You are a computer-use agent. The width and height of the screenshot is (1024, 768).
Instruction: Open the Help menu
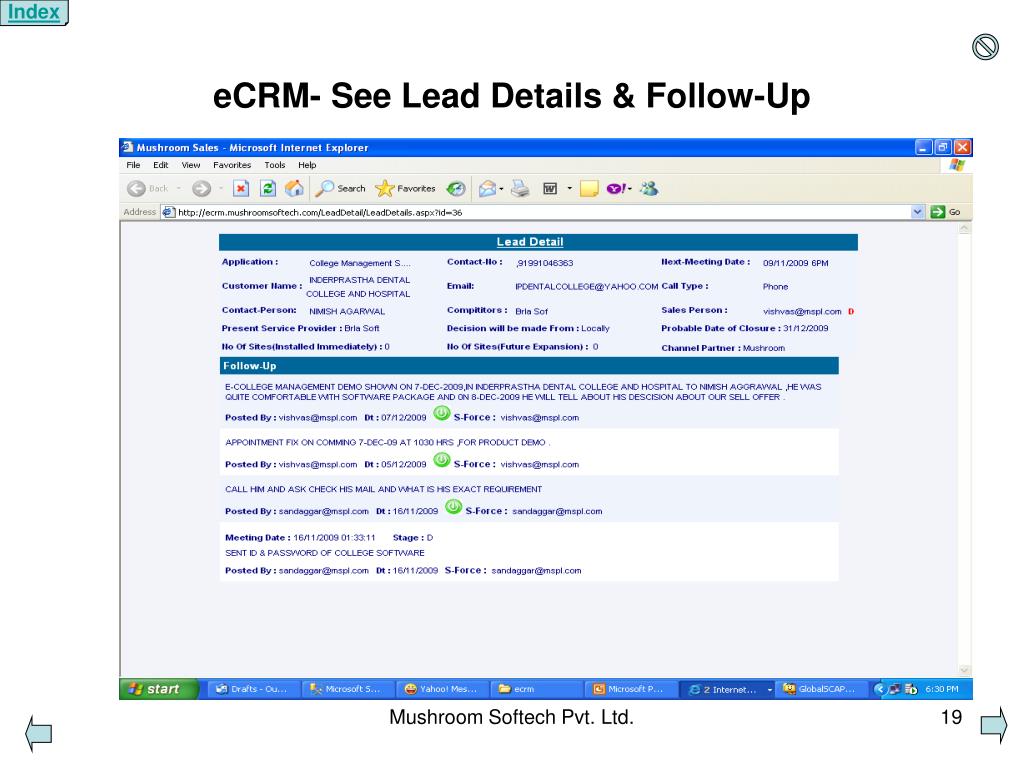tap(307, 165)
